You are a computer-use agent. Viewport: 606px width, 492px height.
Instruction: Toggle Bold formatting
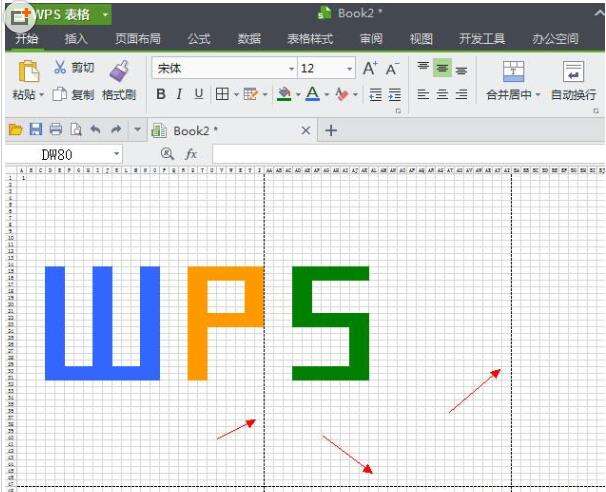pos(161,94)
